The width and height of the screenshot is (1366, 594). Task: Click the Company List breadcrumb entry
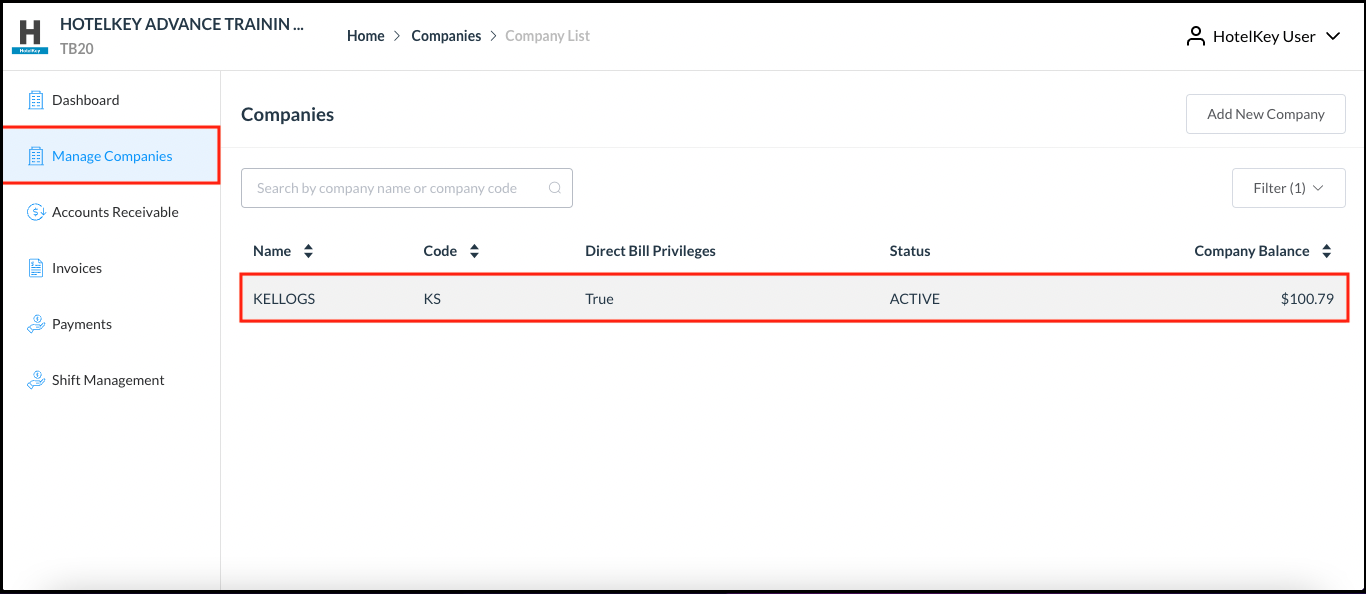tap(547, 35)
